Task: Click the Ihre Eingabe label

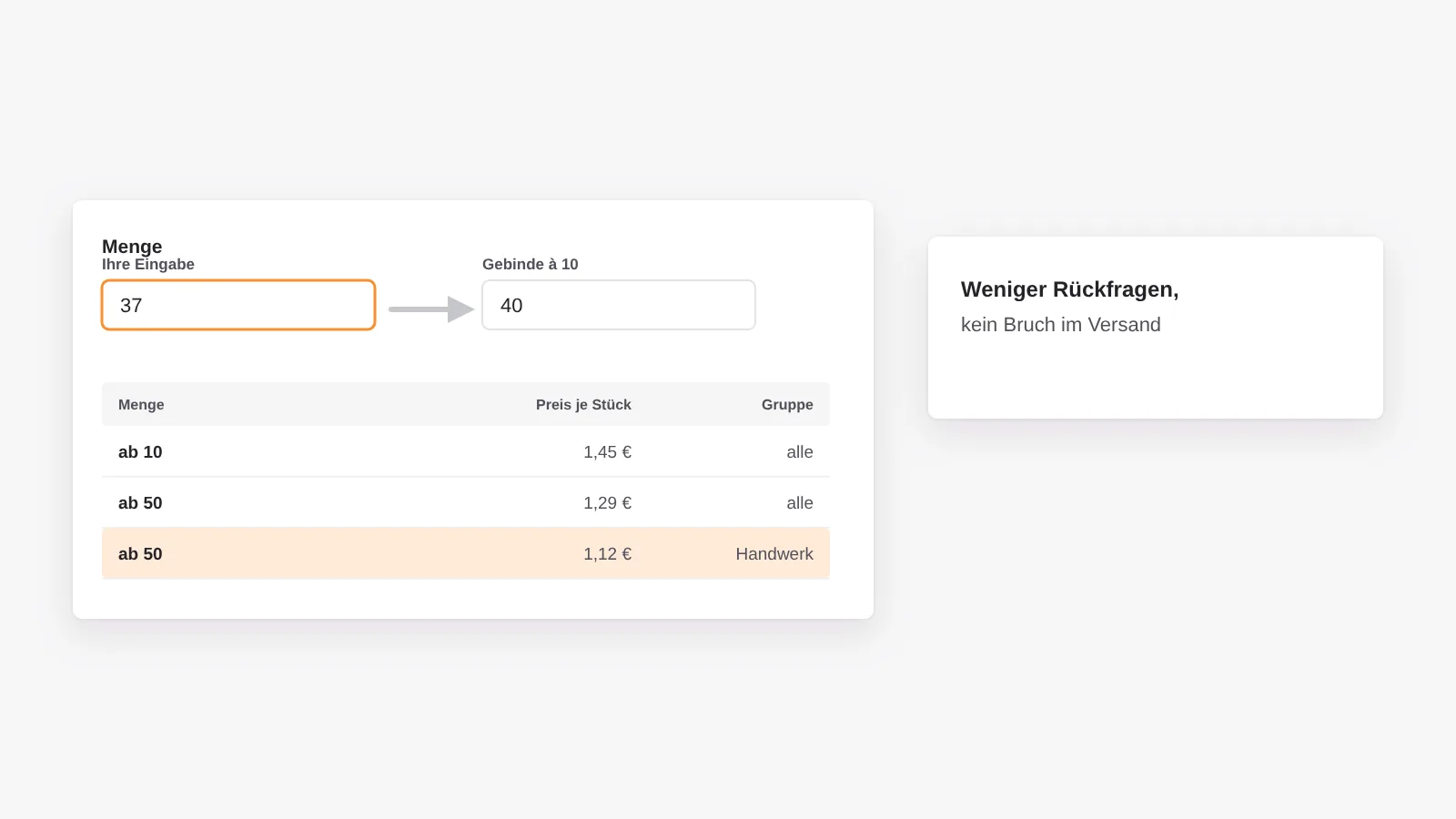Action: tap(148, 264)
